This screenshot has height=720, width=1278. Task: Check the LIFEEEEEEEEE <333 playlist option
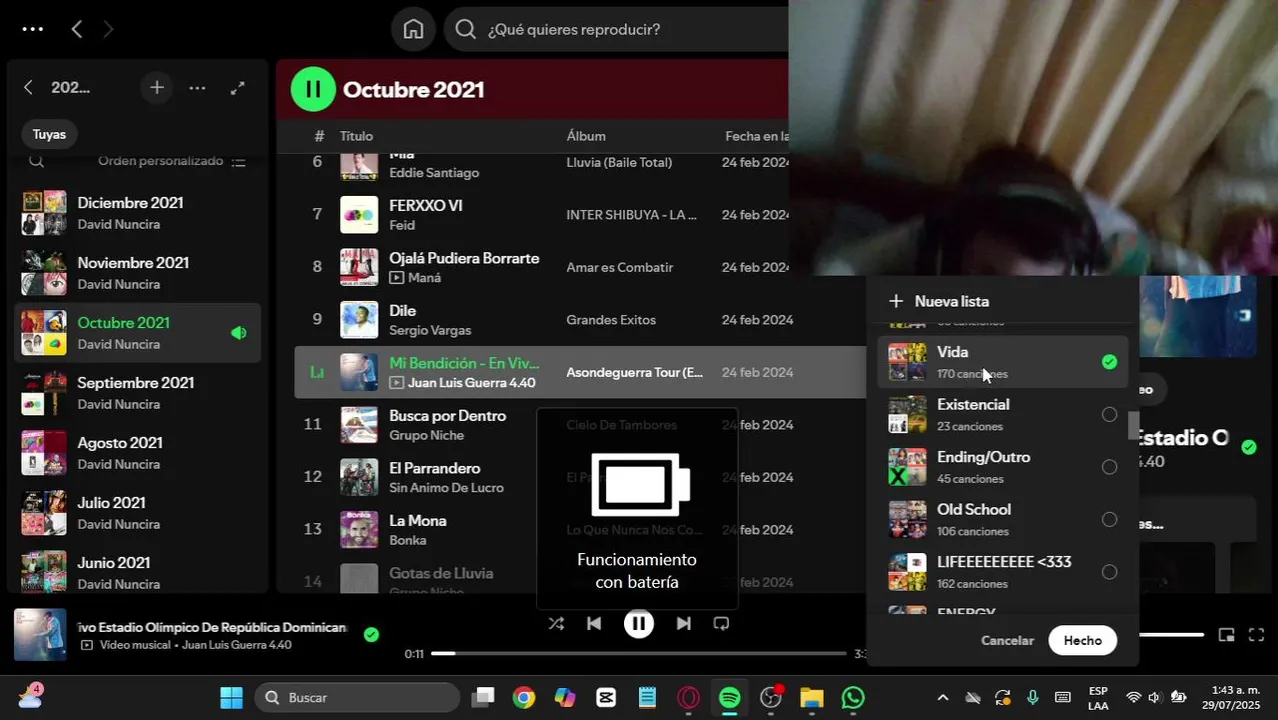(1109, 572)
